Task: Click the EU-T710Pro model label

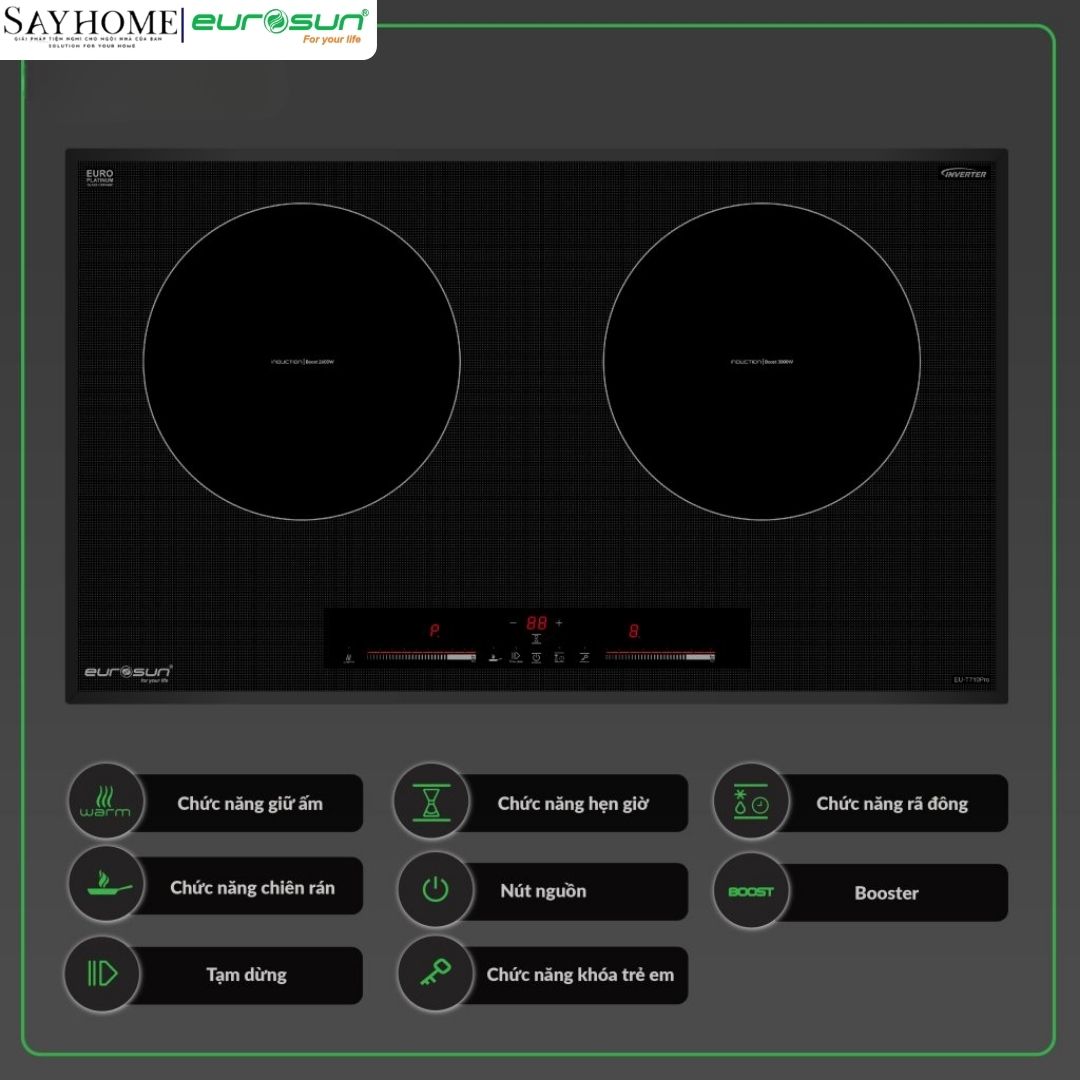Action: (971, 680)
